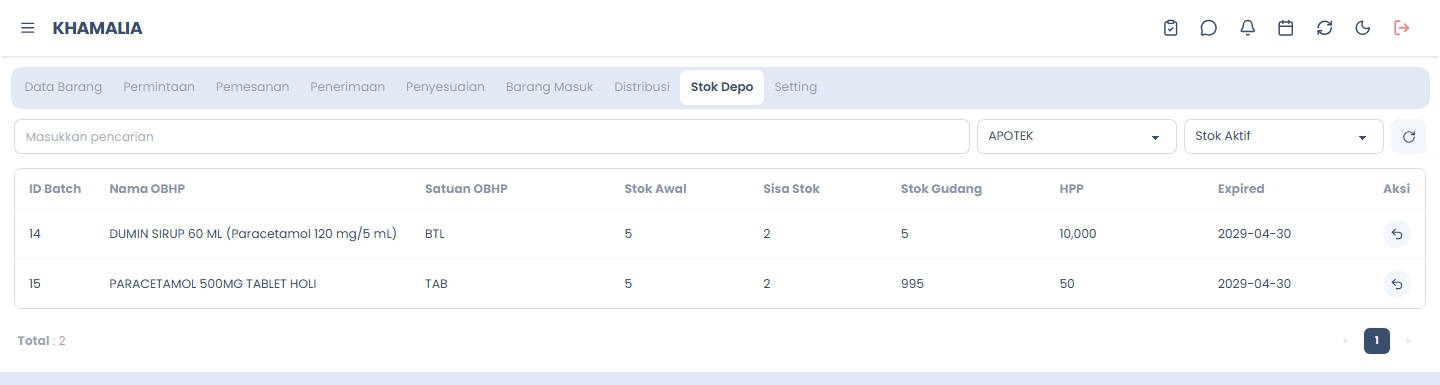Open the APOTEK depo dropdown
Viewport: 1440px width, 385px height.
coord(1077,137)
